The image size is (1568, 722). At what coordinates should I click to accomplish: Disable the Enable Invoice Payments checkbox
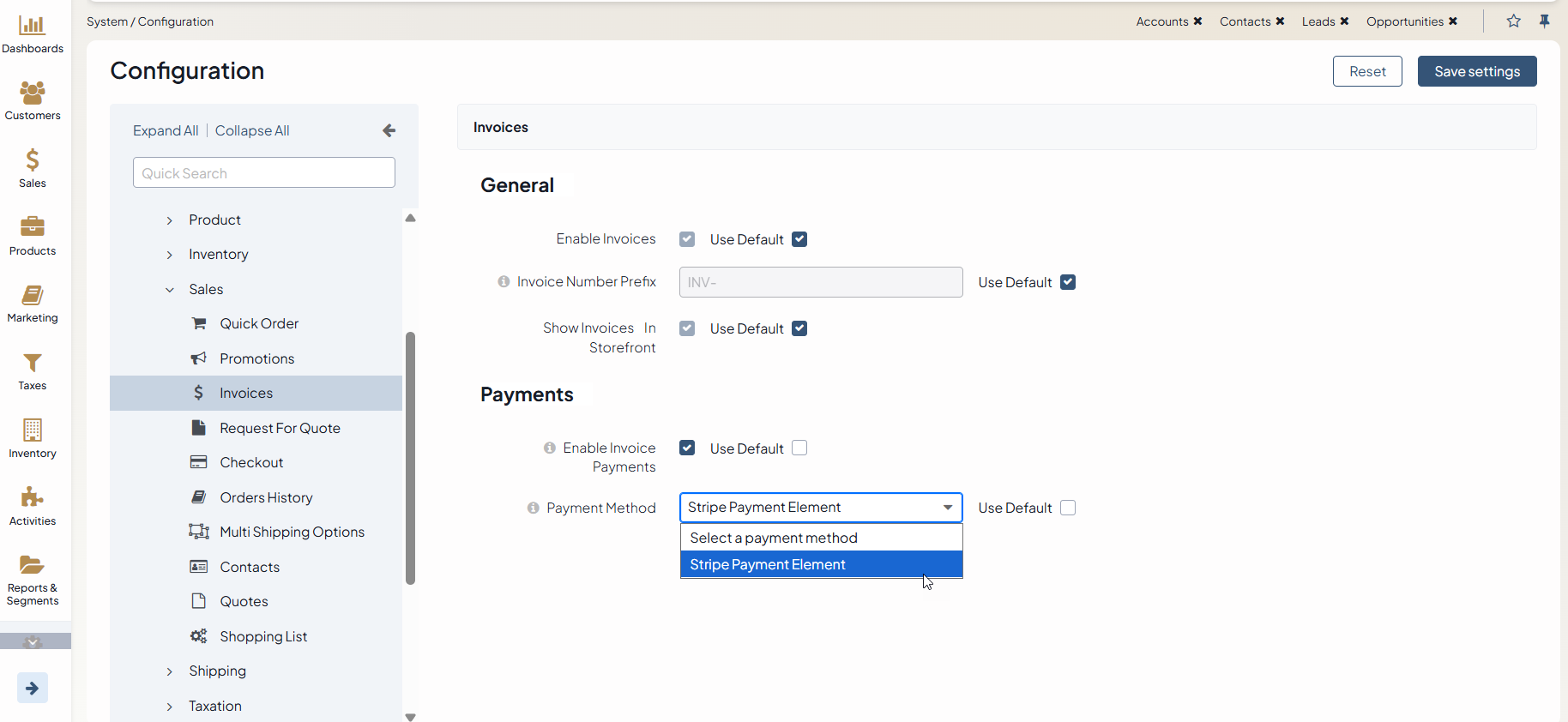[687, 448]
